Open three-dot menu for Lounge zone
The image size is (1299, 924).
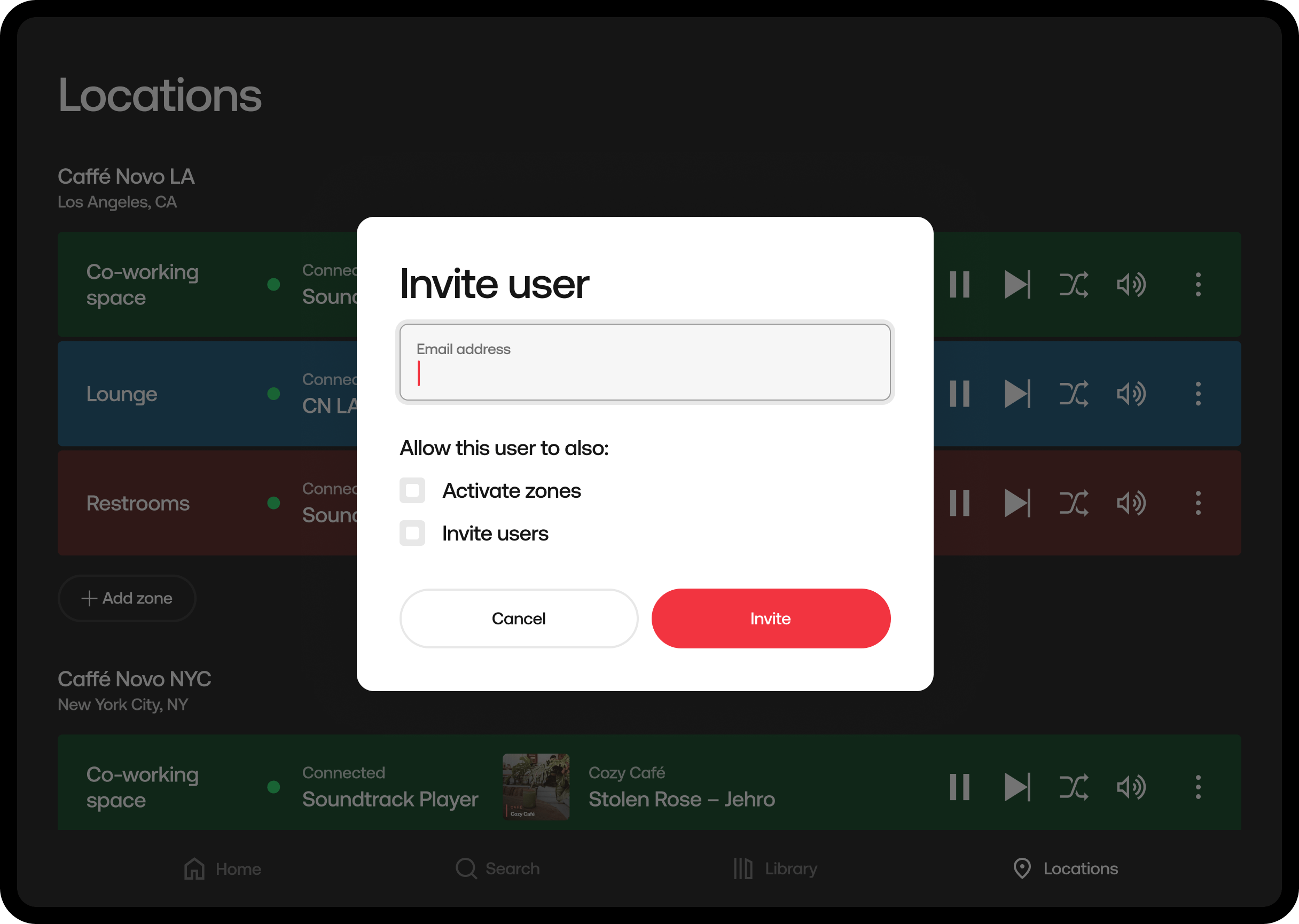click(x=1198, y=394)
